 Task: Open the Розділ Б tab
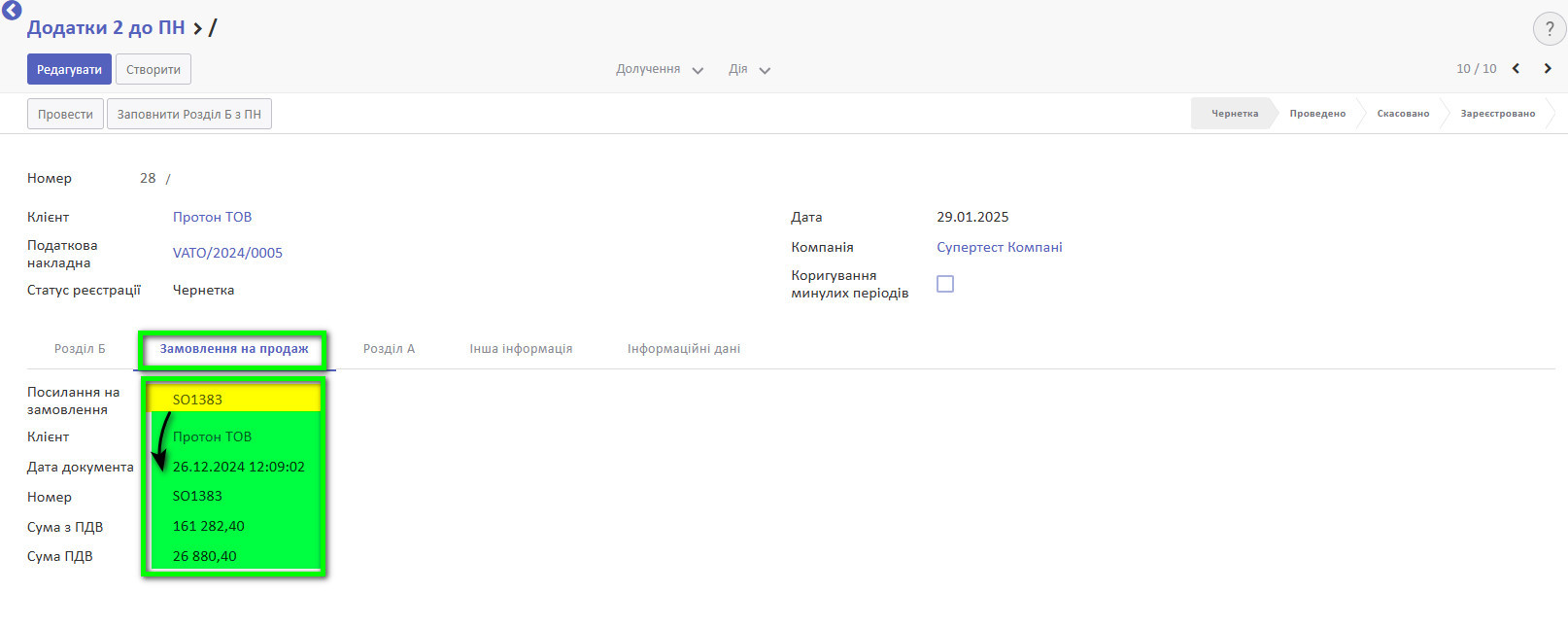(80, 349)
